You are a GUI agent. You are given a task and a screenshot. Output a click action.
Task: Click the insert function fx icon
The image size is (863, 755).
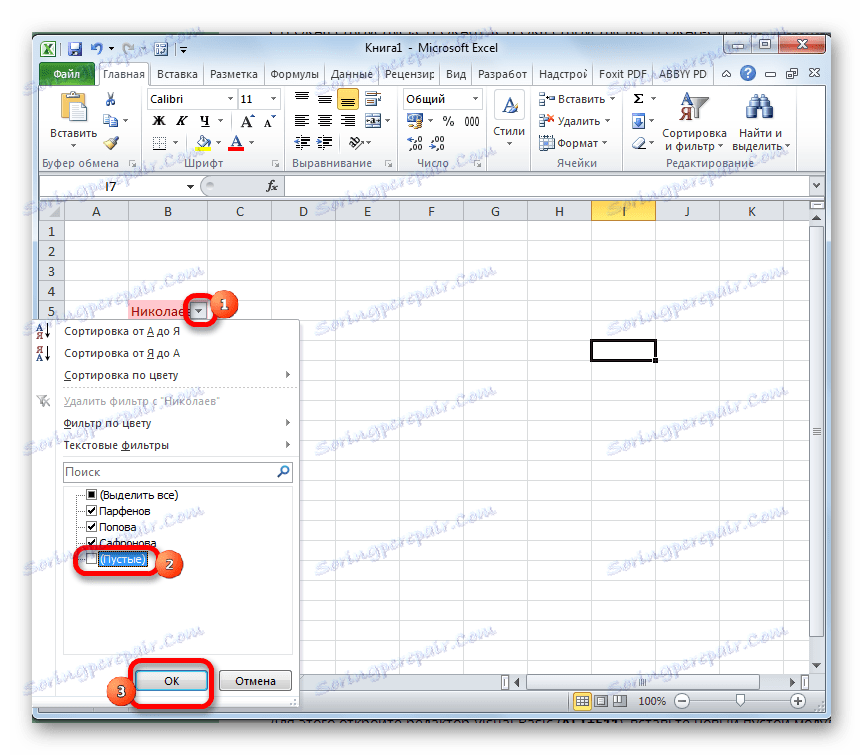(272, 186)
